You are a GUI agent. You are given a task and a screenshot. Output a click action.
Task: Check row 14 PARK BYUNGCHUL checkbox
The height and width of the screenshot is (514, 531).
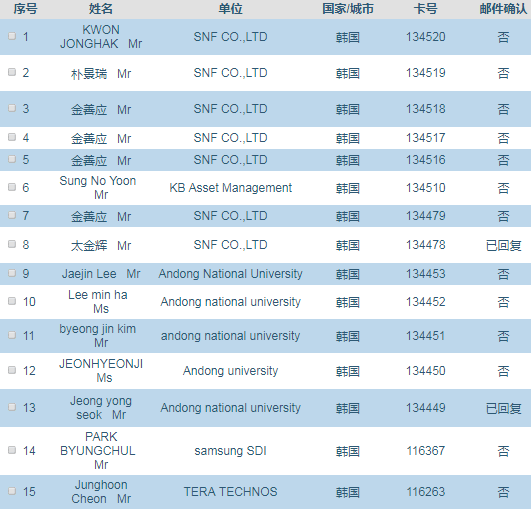[12, 450]
